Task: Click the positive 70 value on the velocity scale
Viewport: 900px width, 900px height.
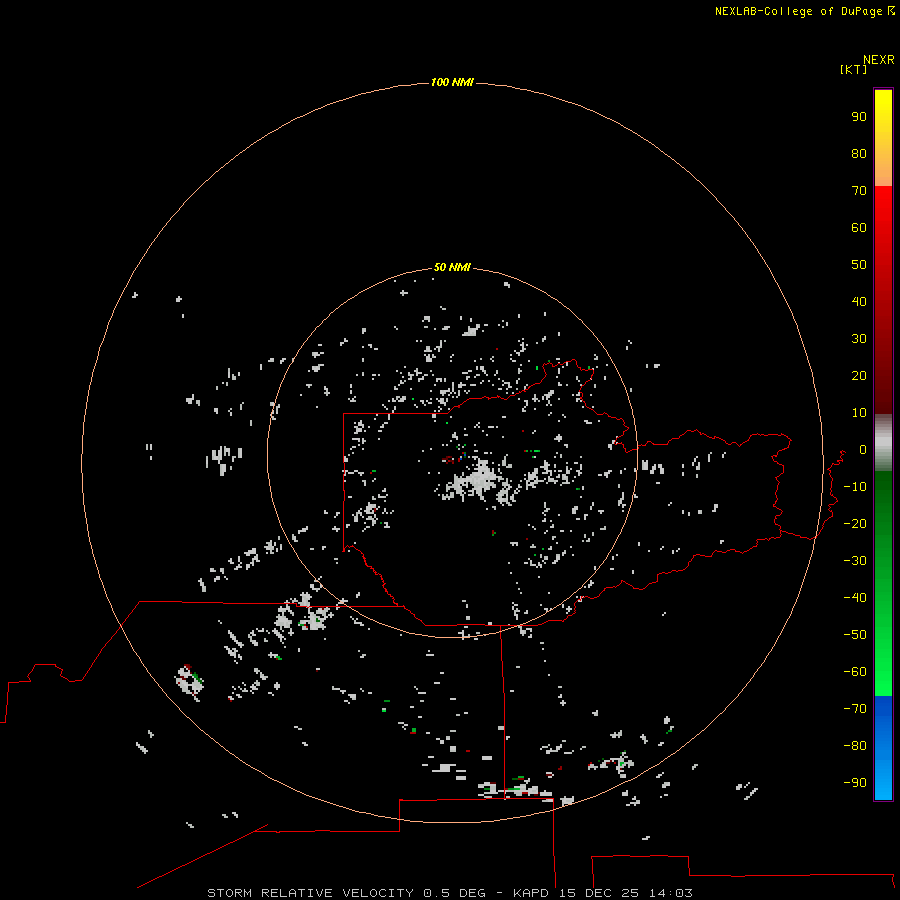Action: (859, 191)
